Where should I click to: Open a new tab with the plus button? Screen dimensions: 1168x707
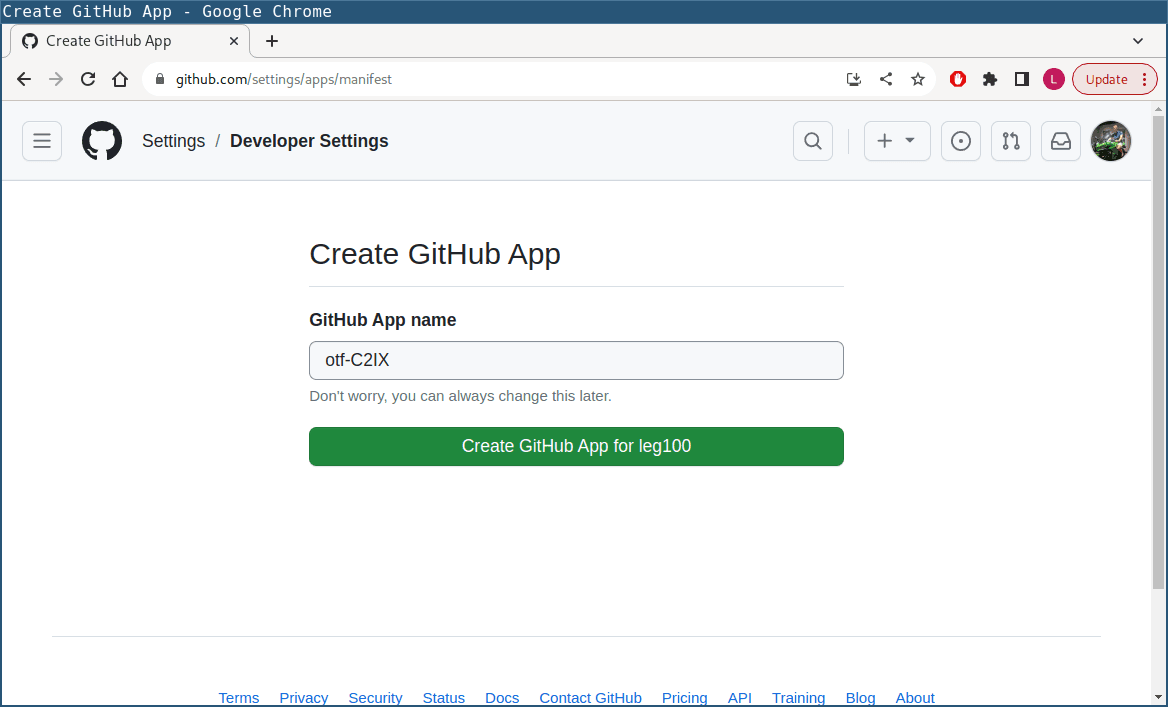(x=272, y=41)
